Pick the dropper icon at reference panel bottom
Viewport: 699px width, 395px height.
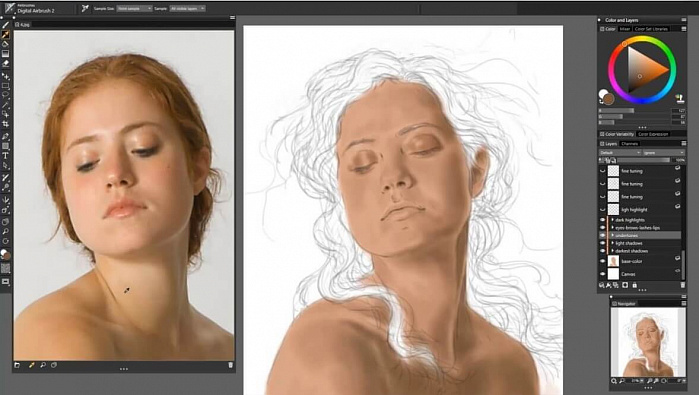pos(31,365)
